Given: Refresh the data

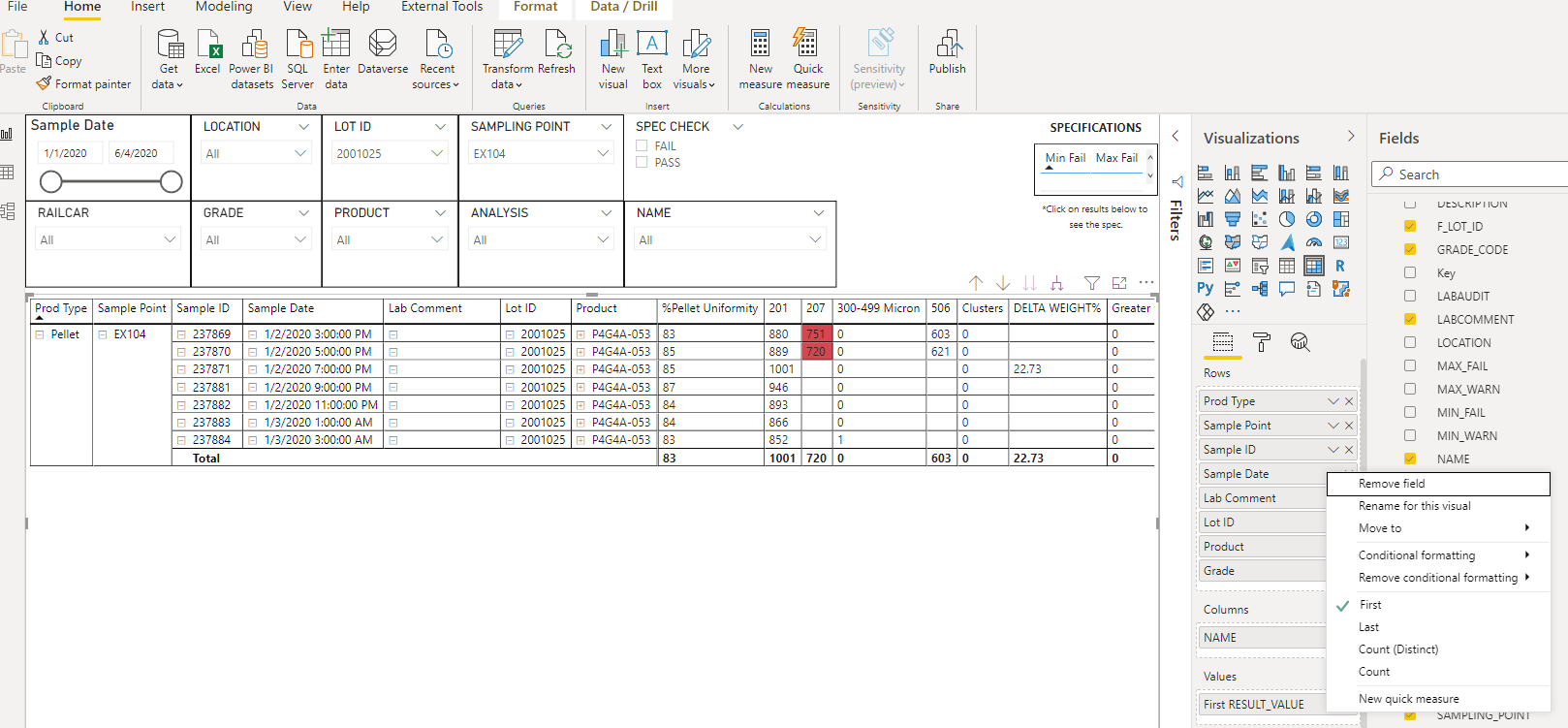Looking at the screenshot, I should coord(557,53).
